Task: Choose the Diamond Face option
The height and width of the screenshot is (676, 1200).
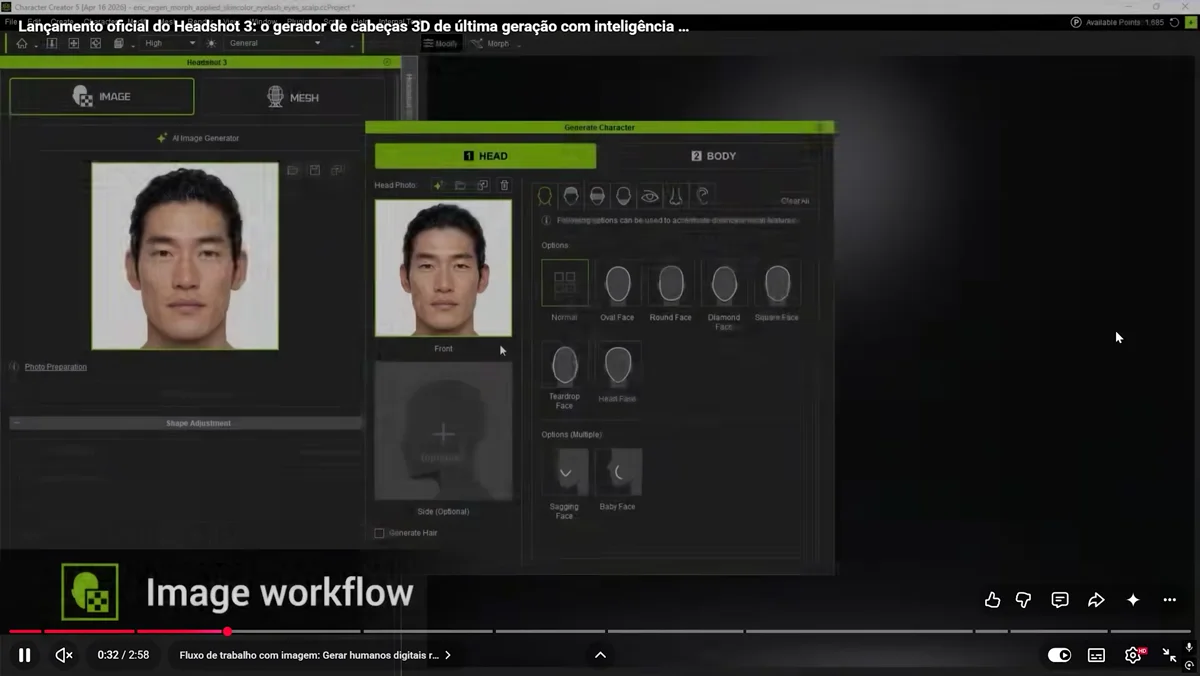Action: pos(724,283)
